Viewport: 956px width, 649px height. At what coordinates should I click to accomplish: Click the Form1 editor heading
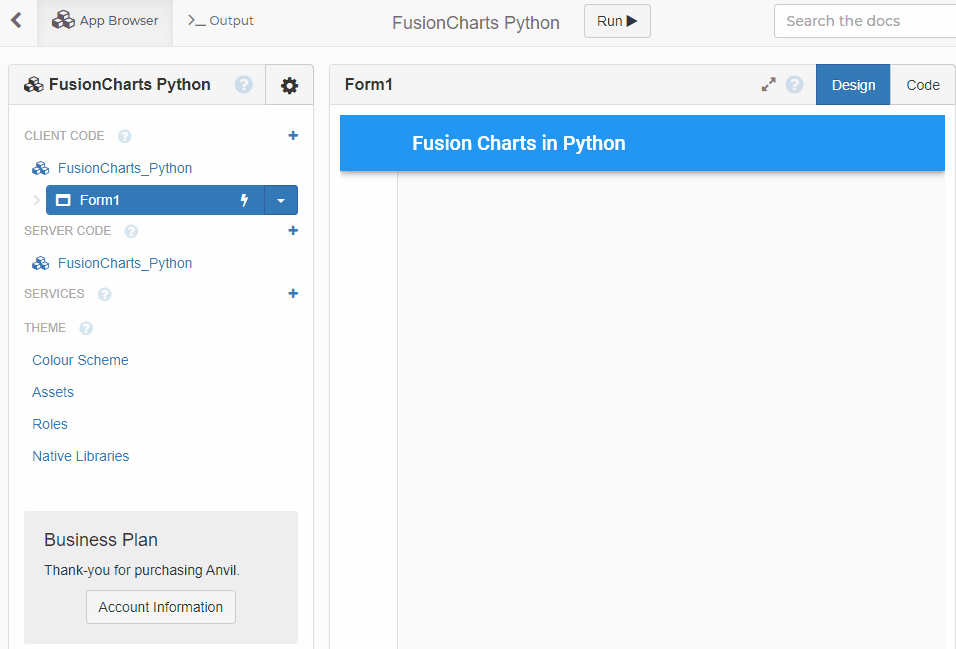[369, 84]
